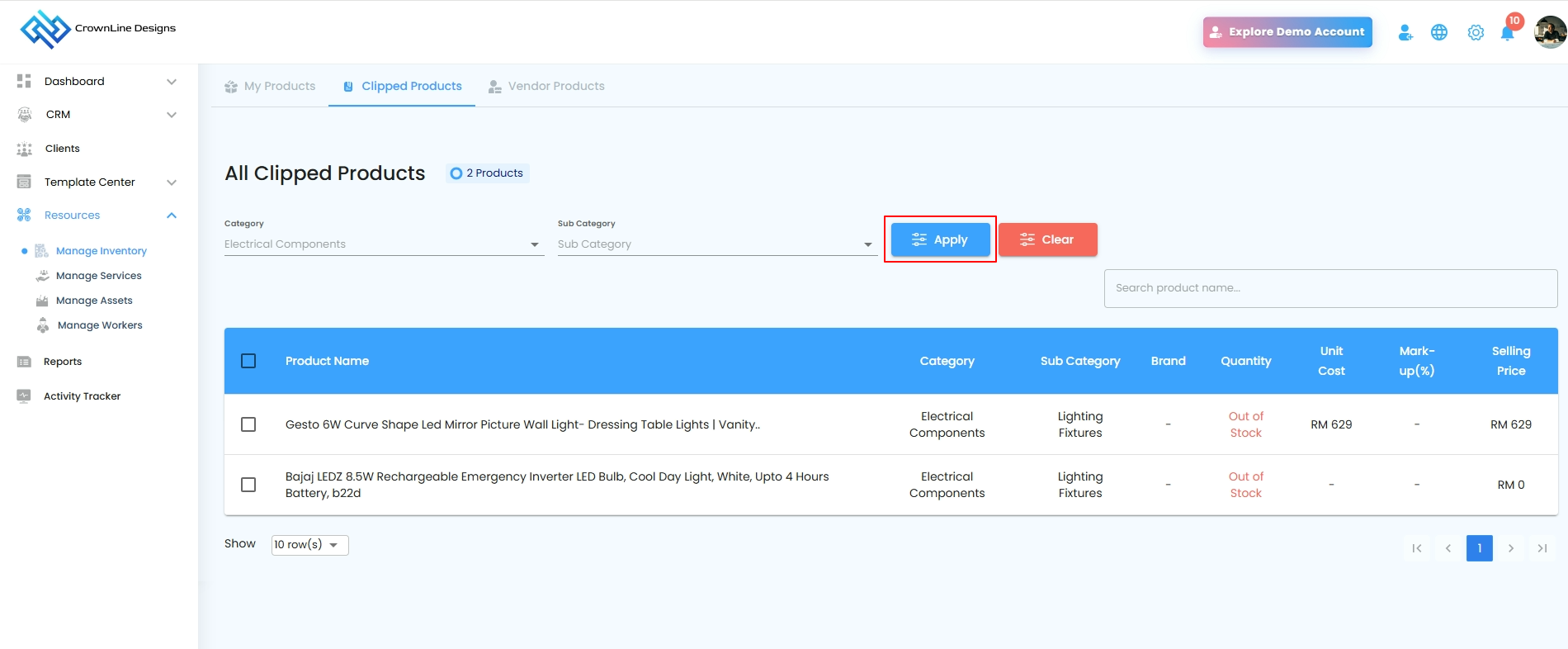Click the Mark-up(%) column header
Screen dimensions: 1568x649
[1417, 361]
